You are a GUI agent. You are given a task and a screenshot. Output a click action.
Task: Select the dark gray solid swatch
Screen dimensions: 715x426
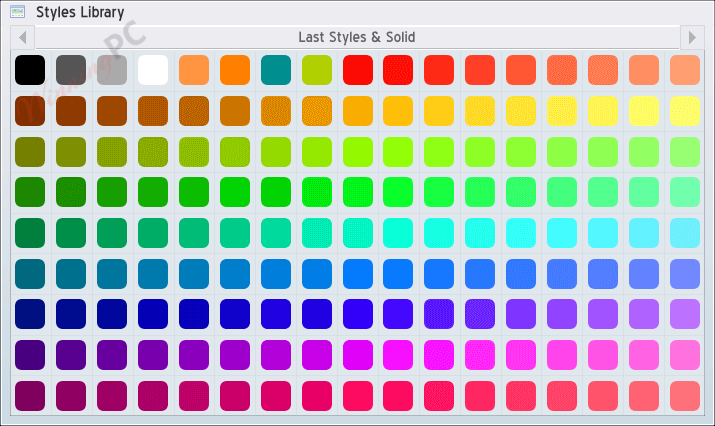pyautogui.click(x=71, y=70)
